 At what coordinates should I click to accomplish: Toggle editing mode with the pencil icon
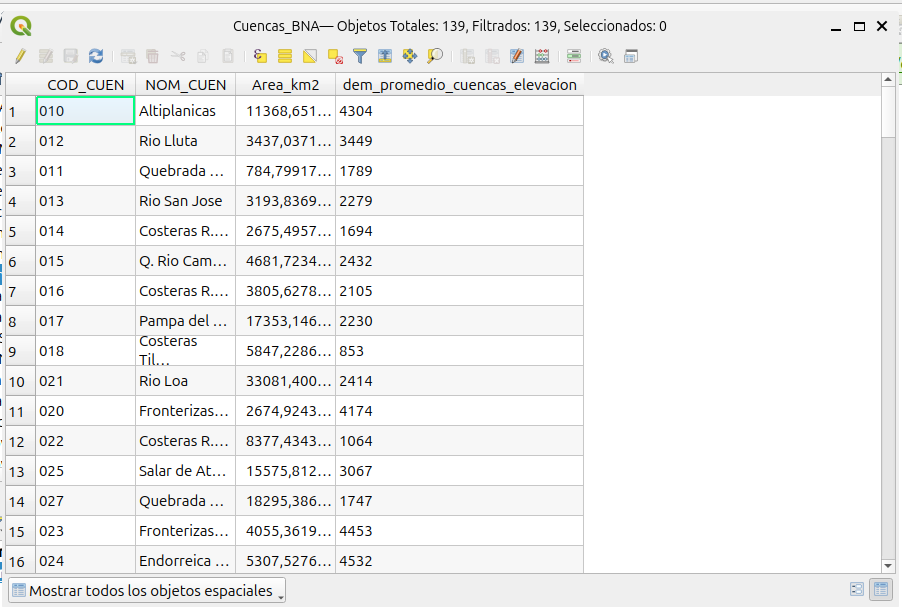pyautogui.click(x=19, y=57)
